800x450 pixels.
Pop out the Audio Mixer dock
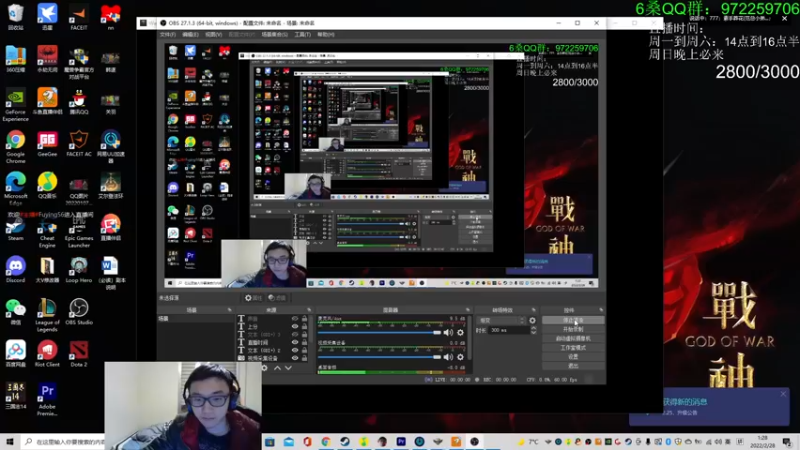[468, 310]
